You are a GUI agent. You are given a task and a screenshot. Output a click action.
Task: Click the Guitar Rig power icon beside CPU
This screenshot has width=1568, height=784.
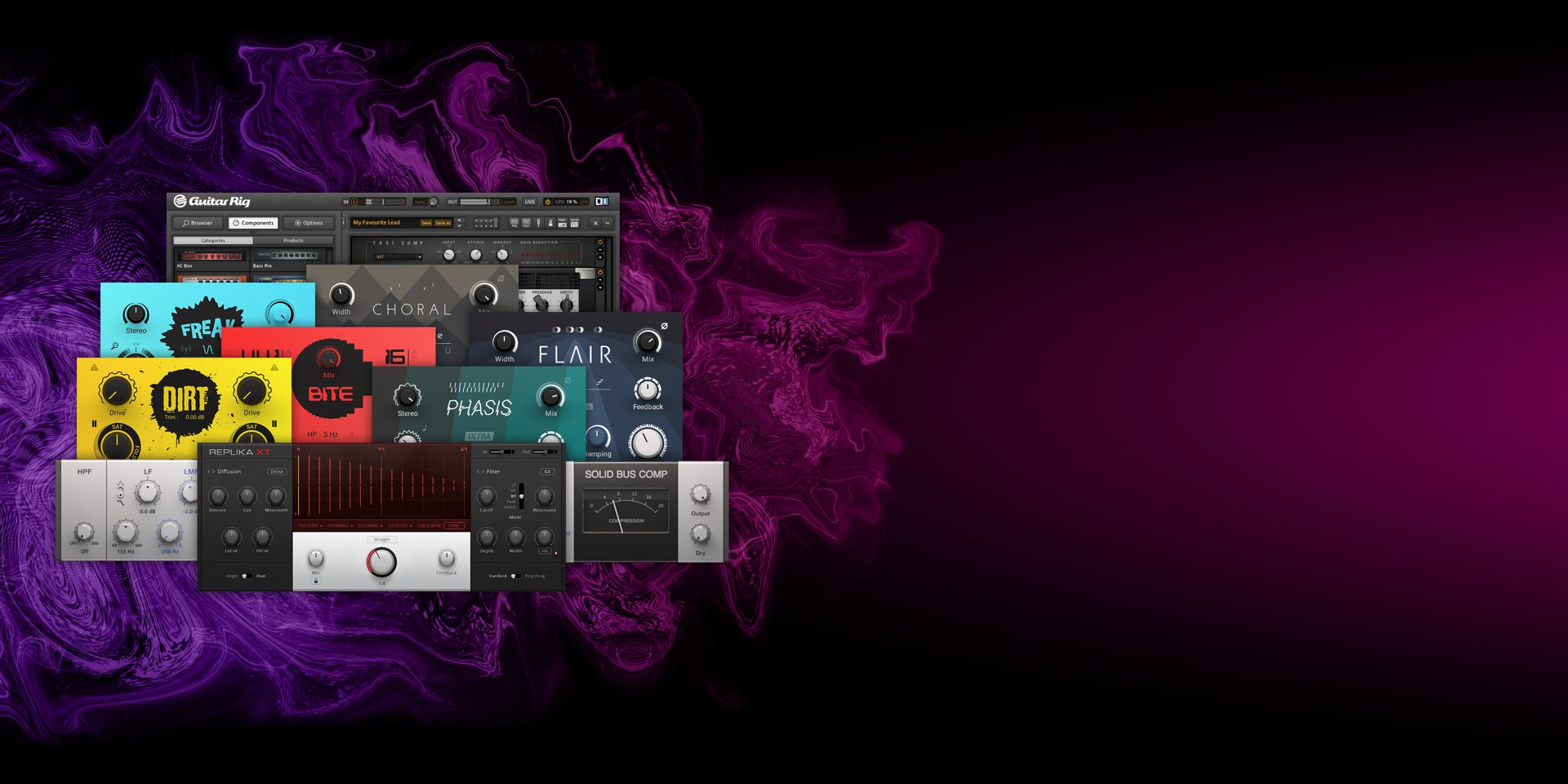click(x=547, y=202)
